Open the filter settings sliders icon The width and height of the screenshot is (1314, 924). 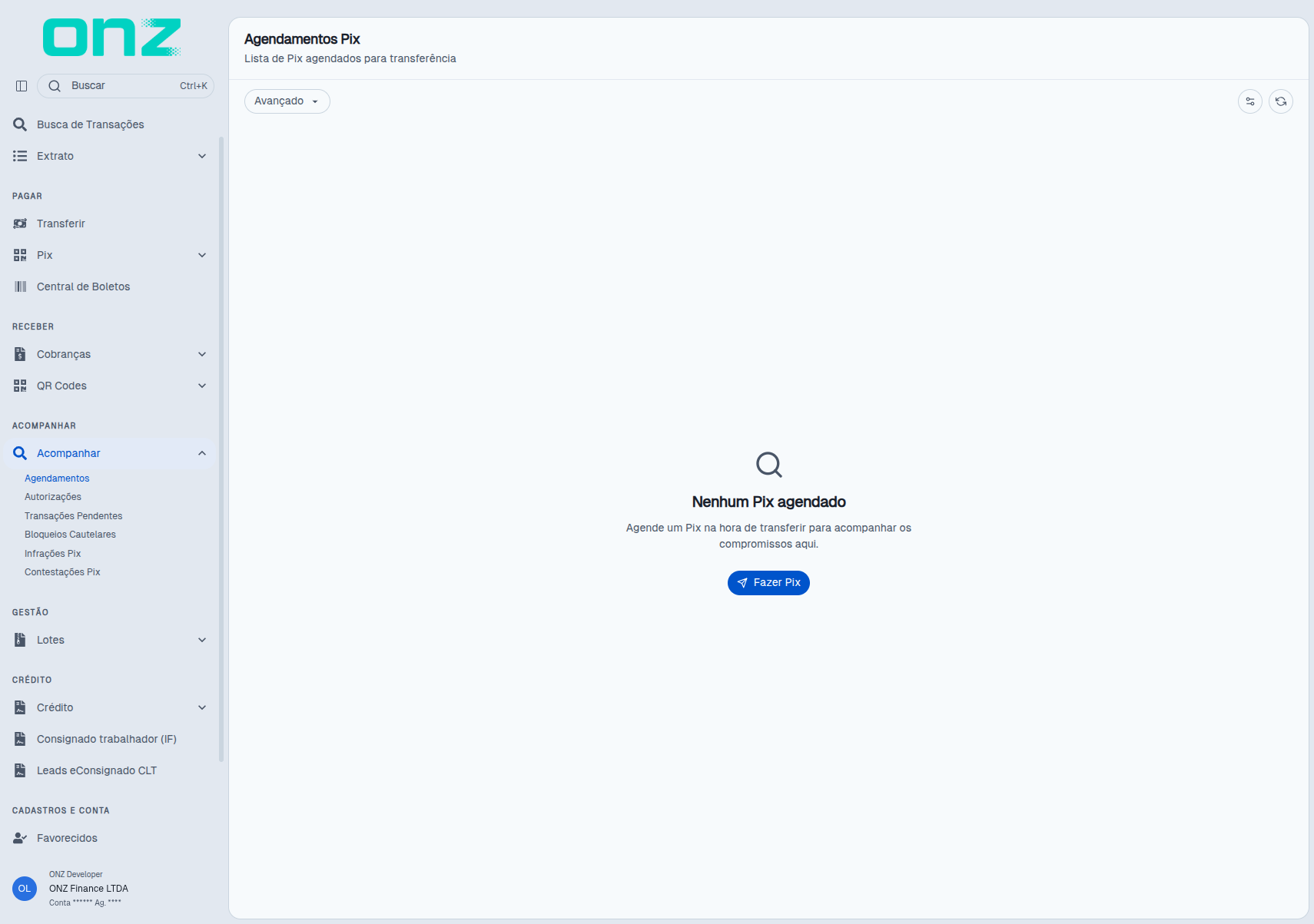[x=1250, y=101]
